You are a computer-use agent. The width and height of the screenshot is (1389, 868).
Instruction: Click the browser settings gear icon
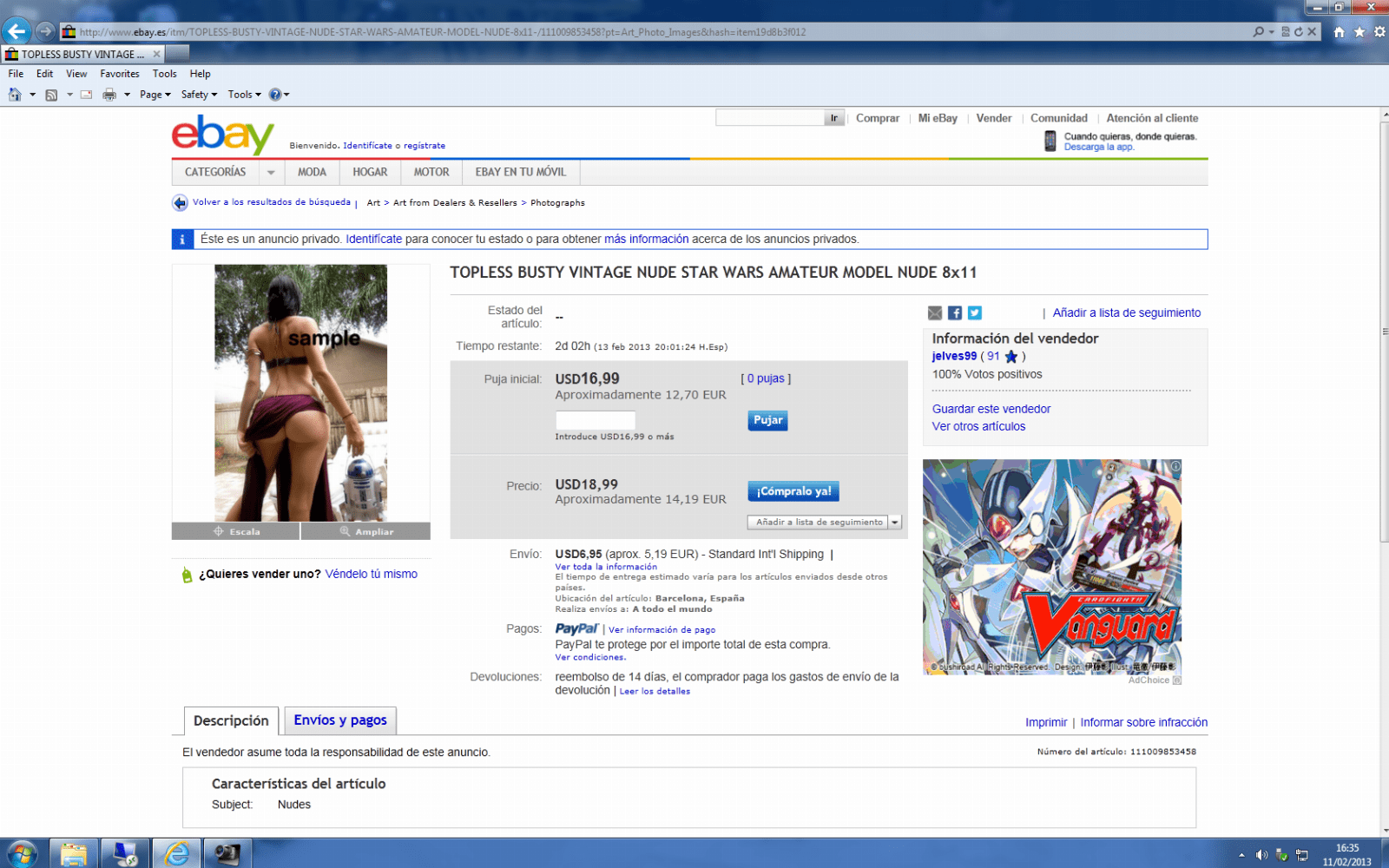1379,32
